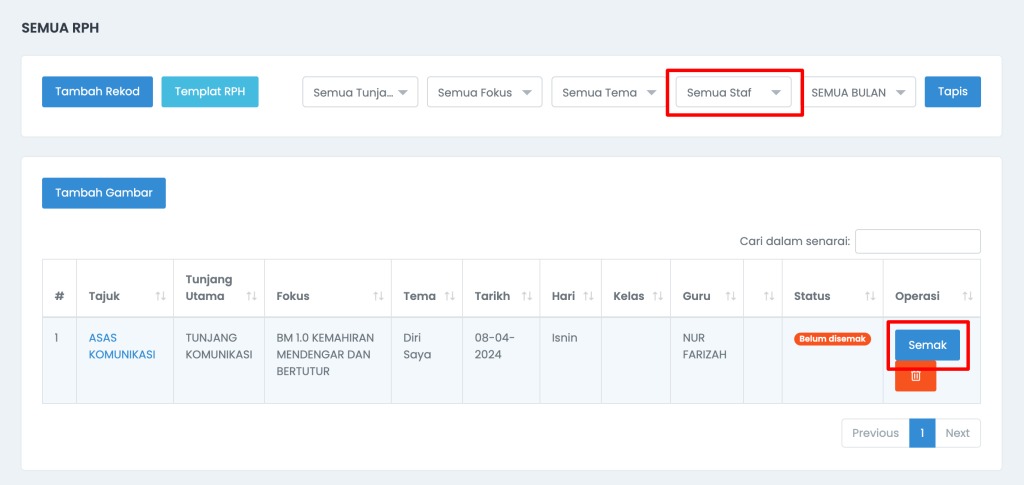Sort the Tarikh column arrows icon
This screenshot has width=1024, height=485.
pyautogui.click(x=527, y=296)
